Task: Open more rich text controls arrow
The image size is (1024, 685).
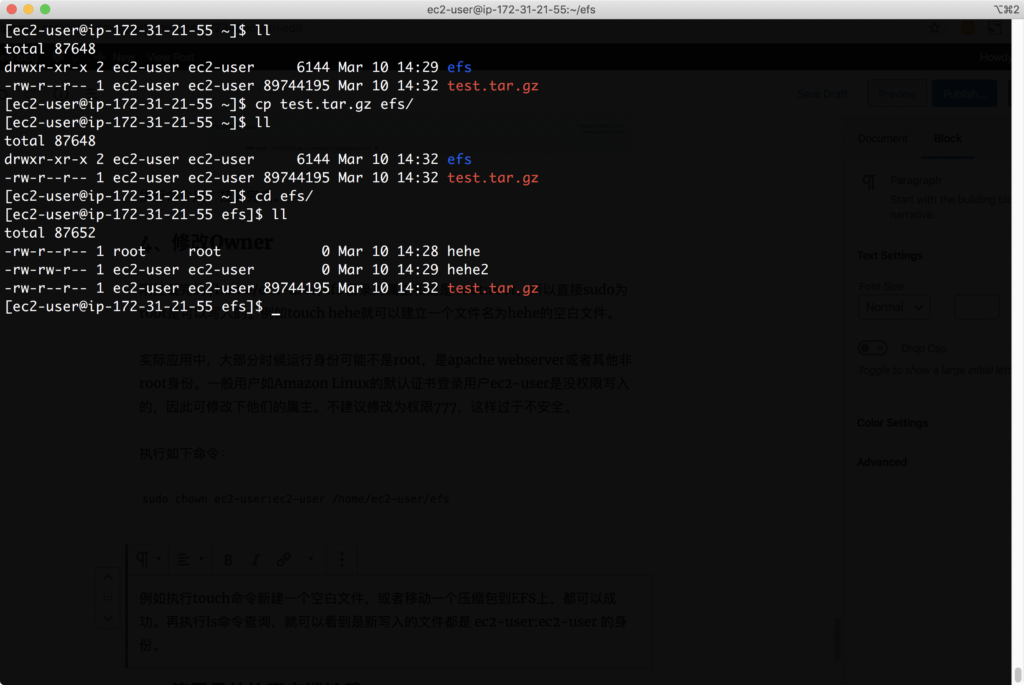Action: pos(311,559)
